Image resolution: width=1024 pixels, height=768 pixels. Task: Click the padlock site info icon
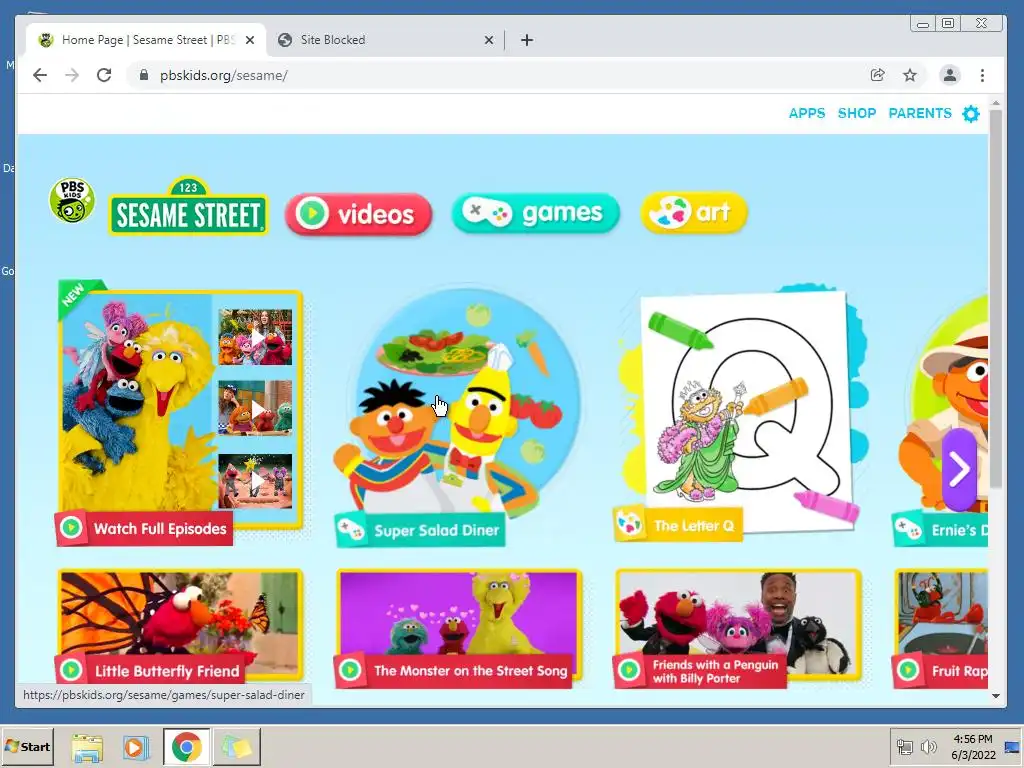click(144, 75)
